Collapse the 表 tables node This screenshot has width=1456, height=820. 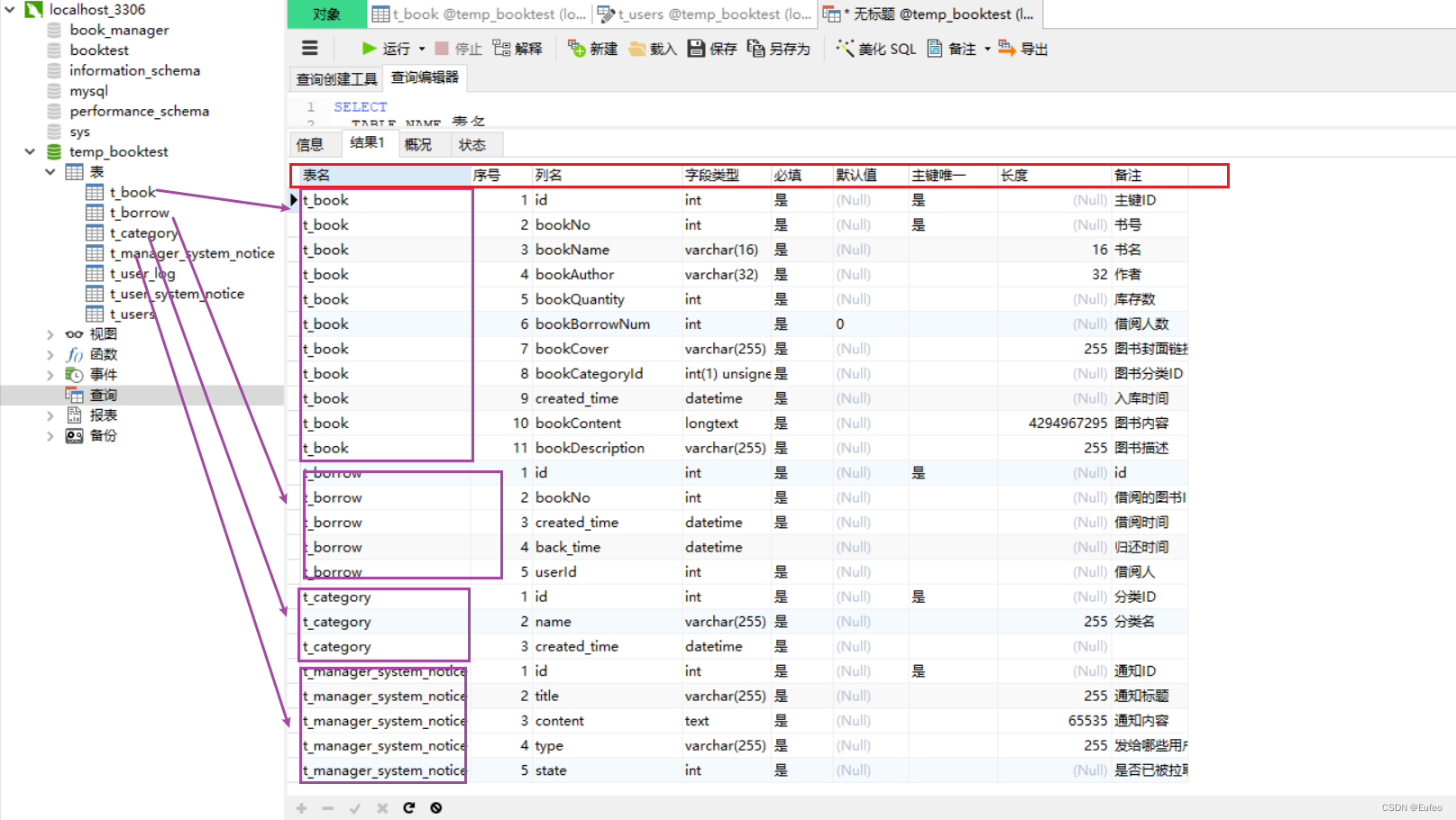click(50, 171)
